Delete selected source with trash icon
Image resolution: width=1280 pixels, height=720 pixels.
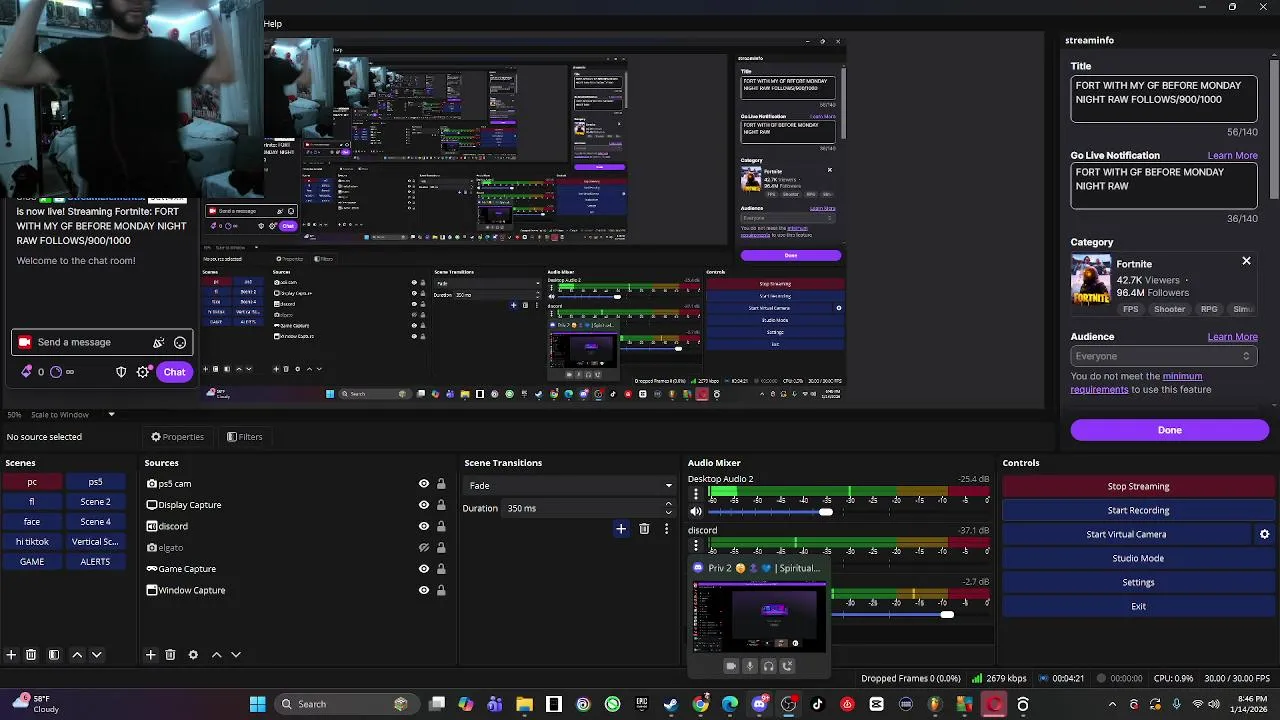coord(170,655)
